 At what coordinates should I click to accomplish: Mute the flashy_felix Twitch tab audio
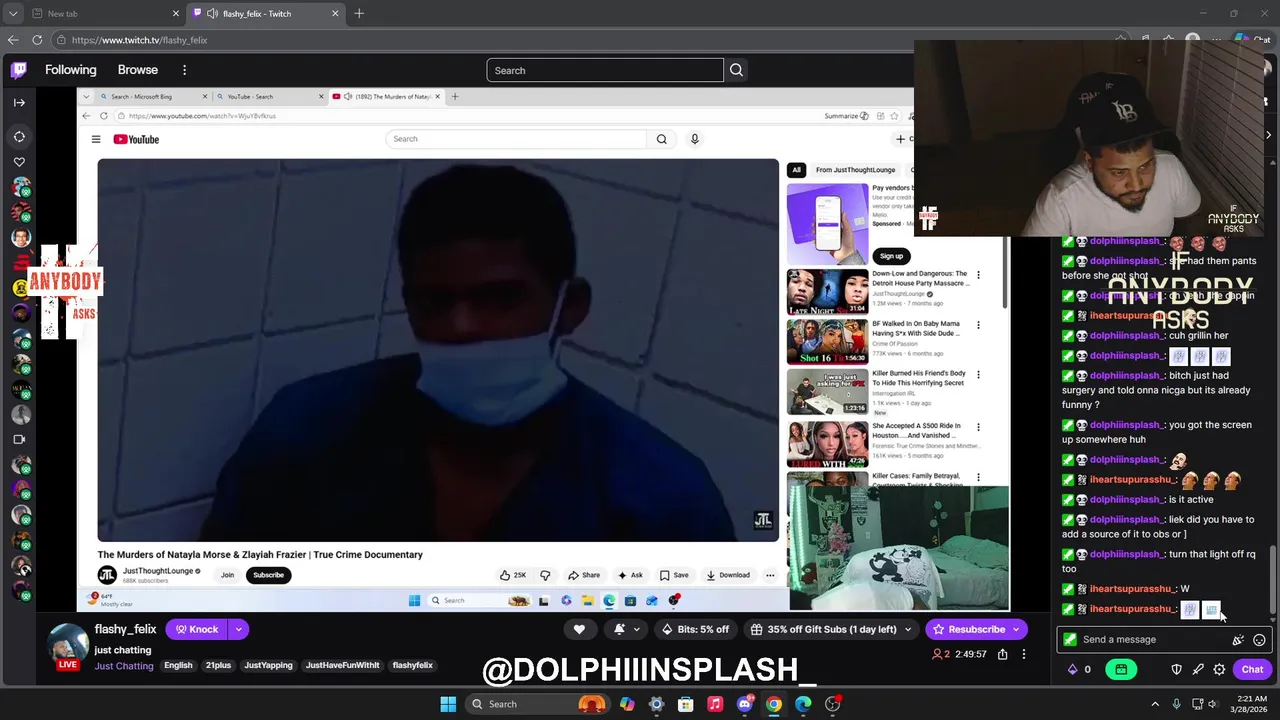[213, 13]
